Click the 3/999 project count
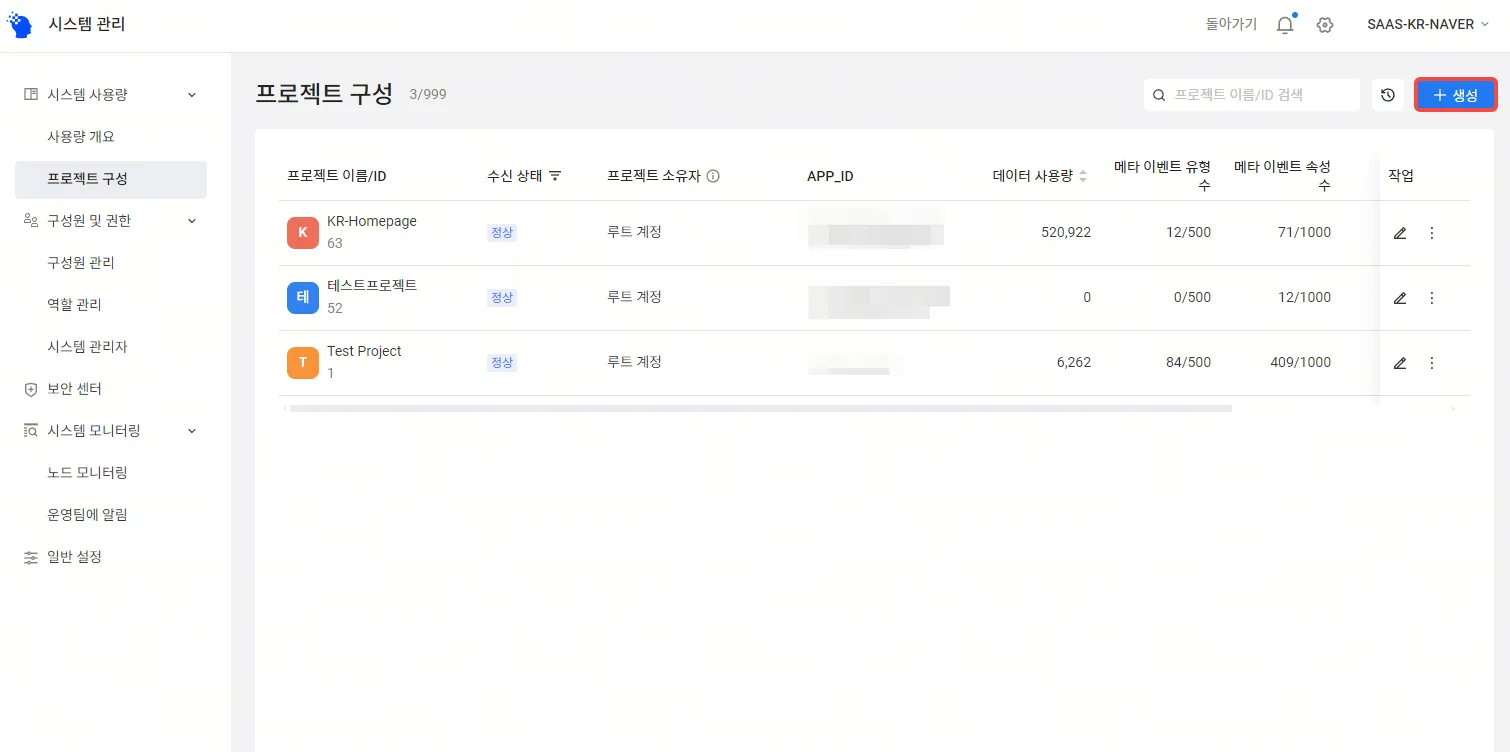The image size is (1510, 752). [428, 95]
